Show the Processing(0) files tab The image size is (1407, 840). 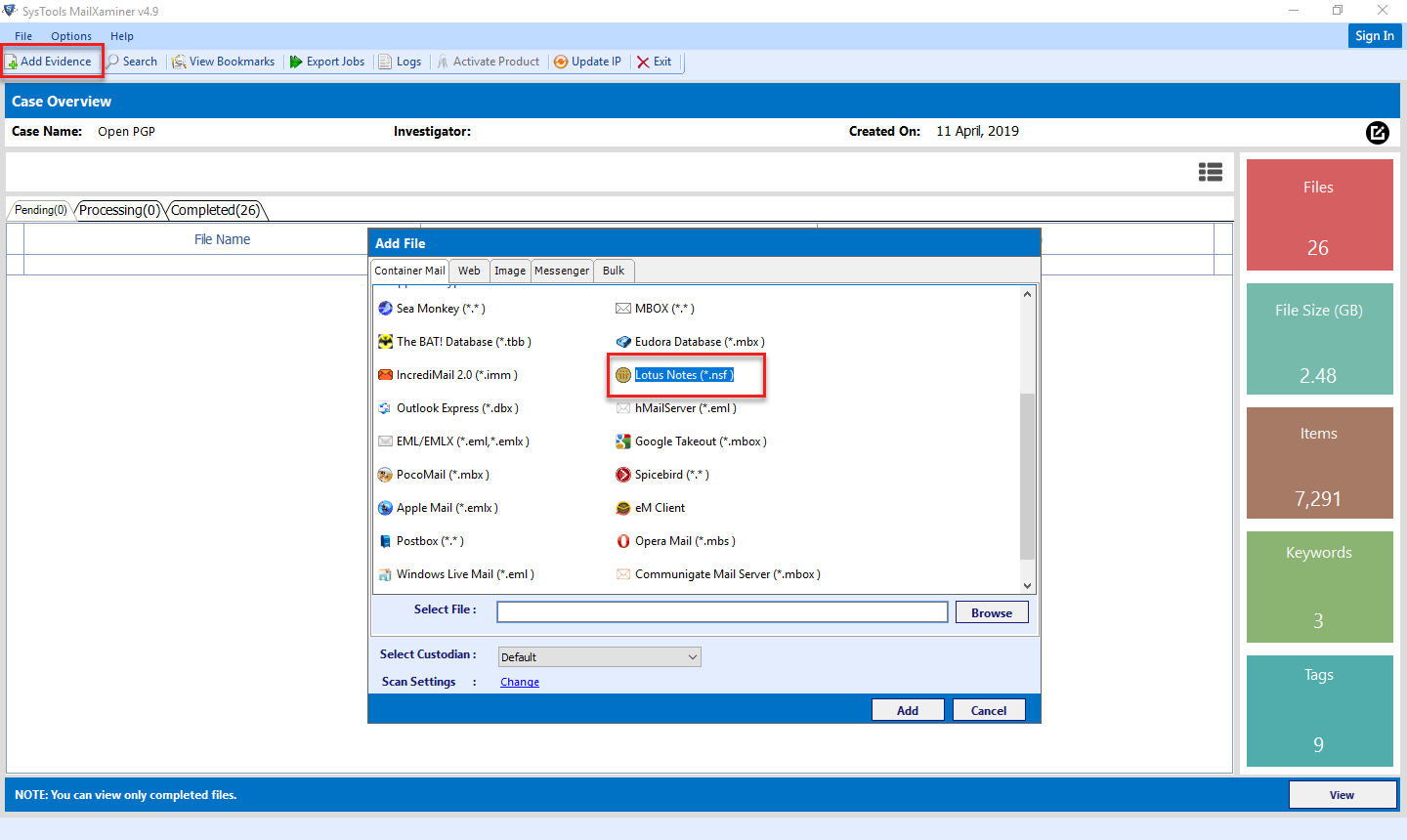click(x=118, y=210)
